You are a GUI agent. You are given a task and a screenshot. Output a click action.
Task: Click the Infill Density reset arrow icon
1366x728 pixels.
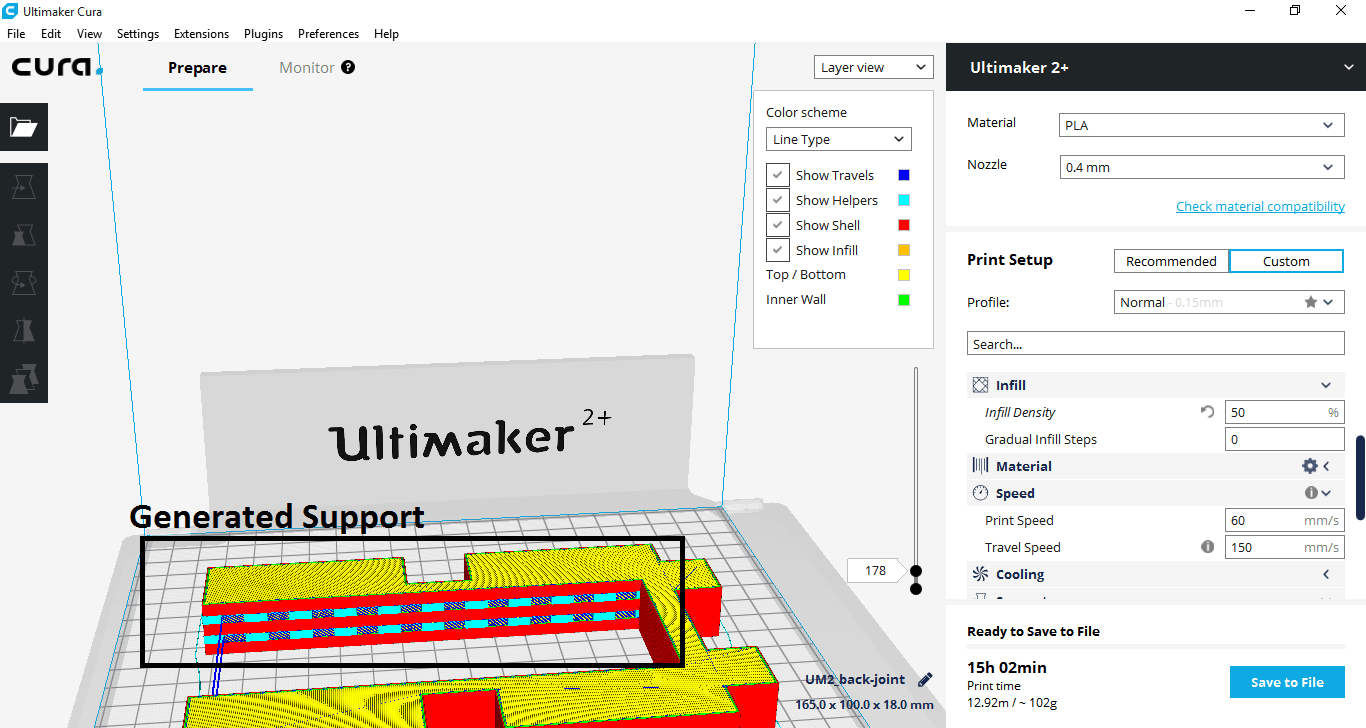click(x=1207, y=412)
